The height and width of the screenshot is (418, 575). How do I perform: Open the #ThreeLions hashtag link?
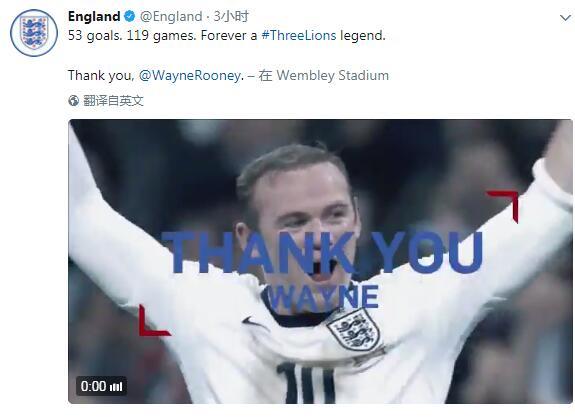pyautogui.click(x=299, y=36)
